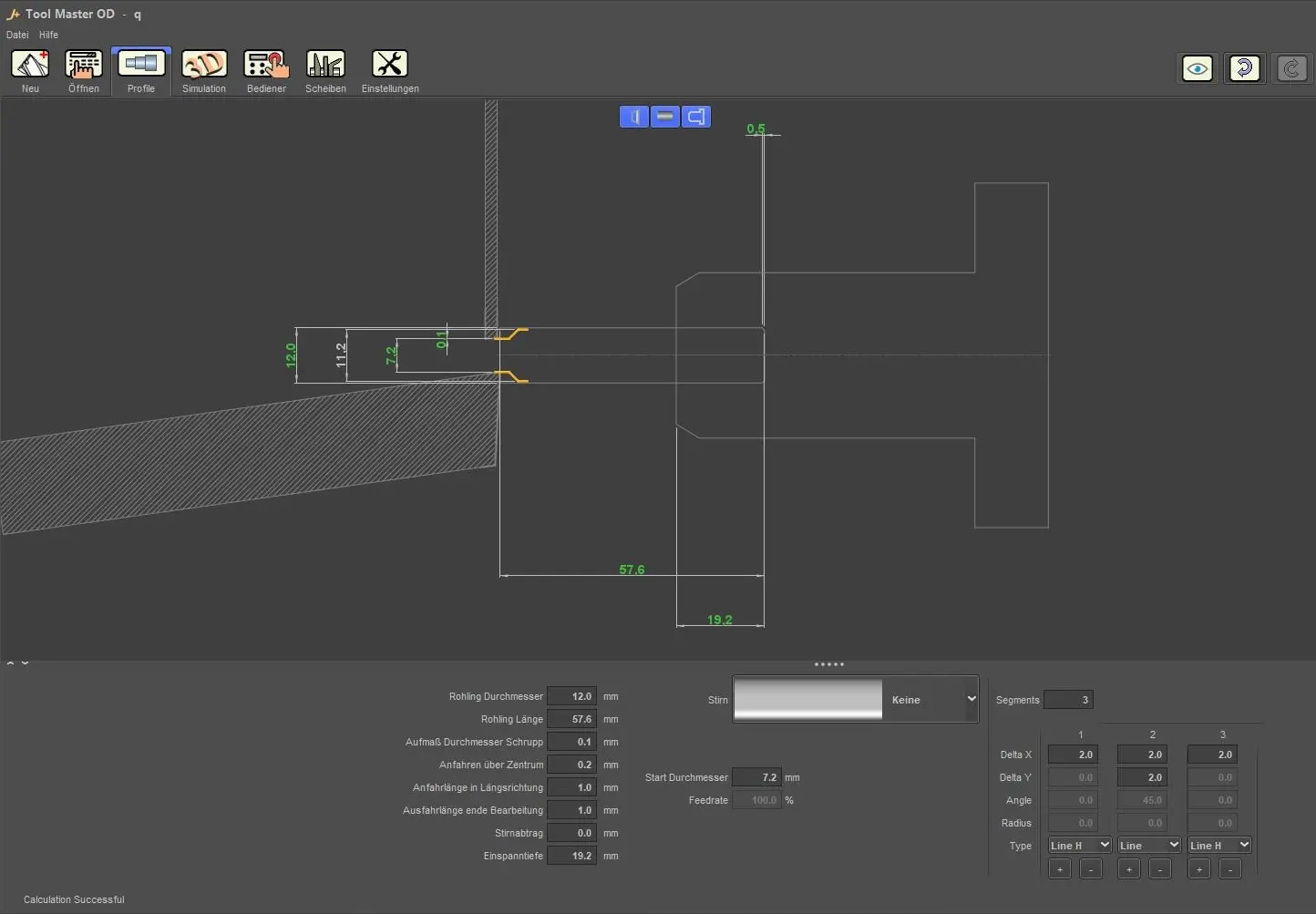Open the Scheiben wheels section
Viewport: 1316px width, 914px height.
tap(325, 65)
